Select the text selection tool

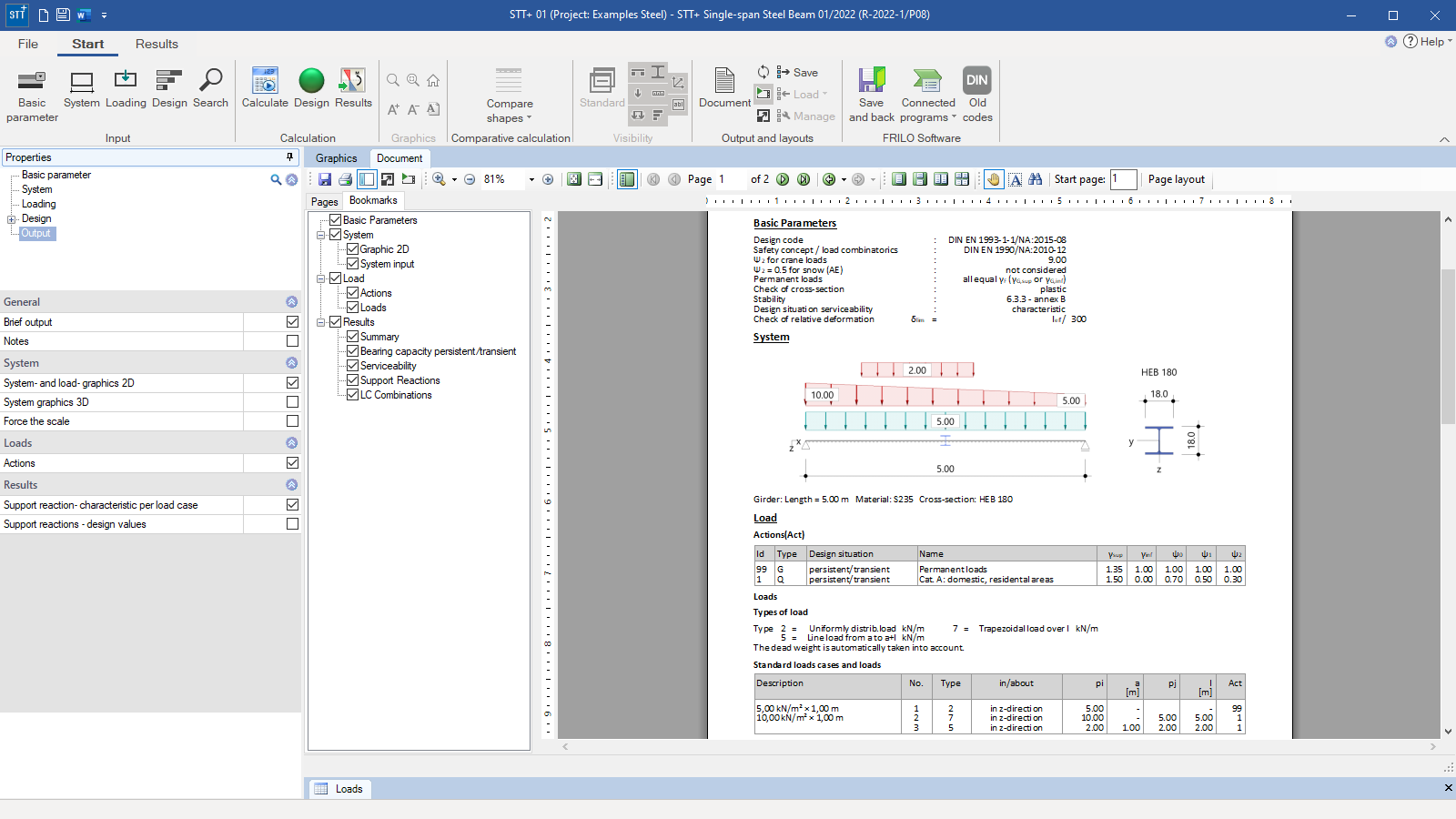coord(1016,179)
